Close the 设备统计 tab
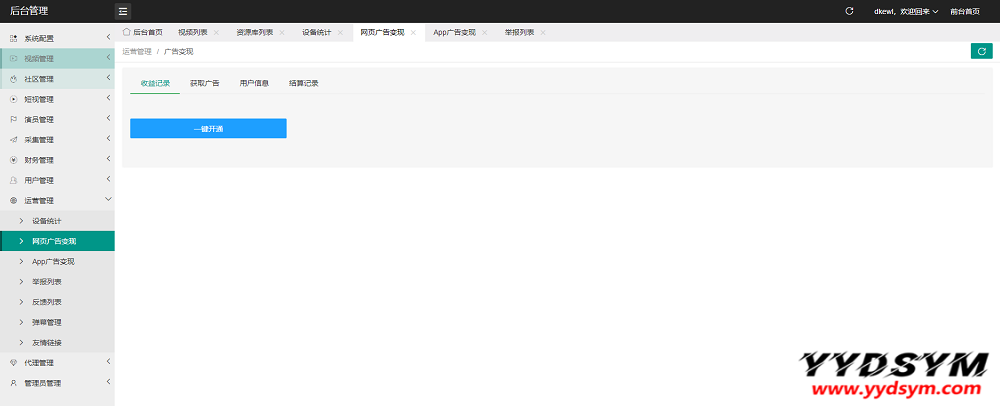The height and width of the screenshot is (406, 1000). (x=340, y=33)
